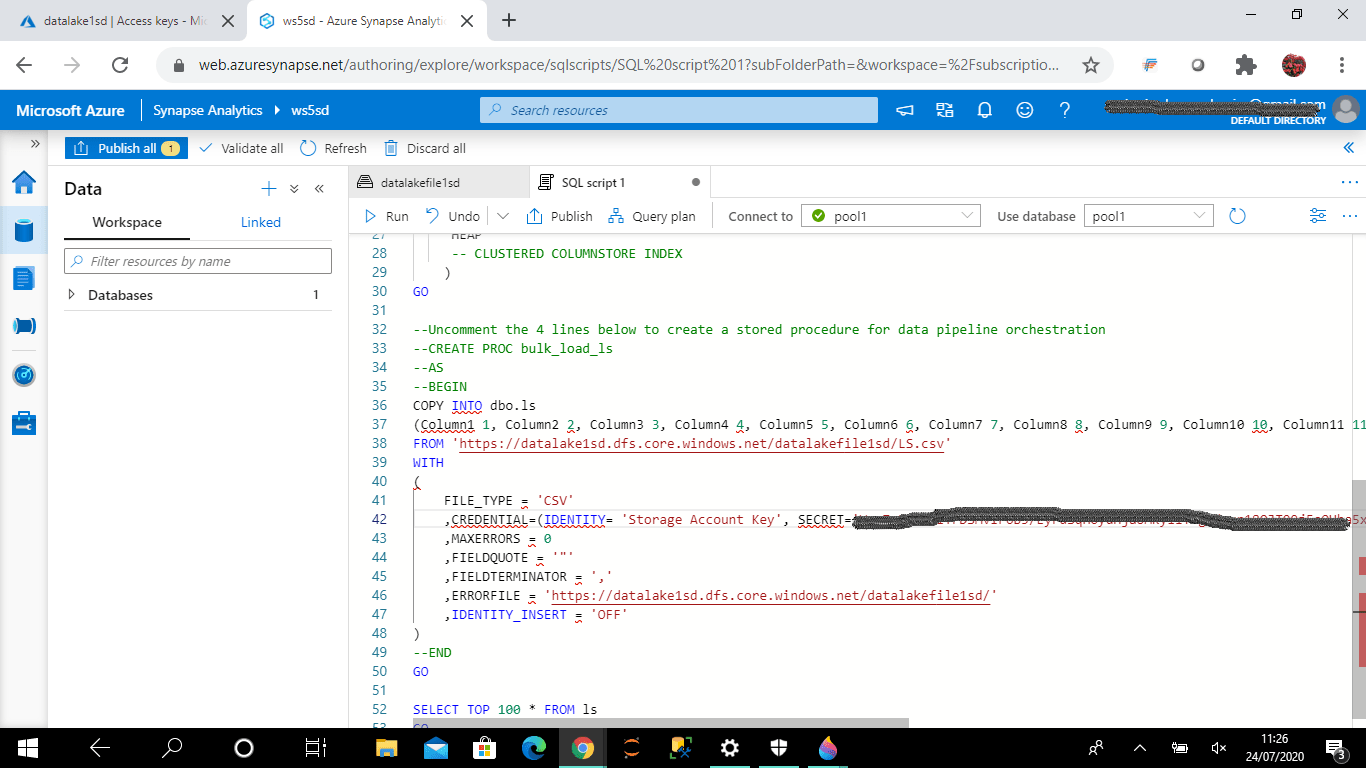
Task: Click the Query plan button
Action: tap(651, 216)
